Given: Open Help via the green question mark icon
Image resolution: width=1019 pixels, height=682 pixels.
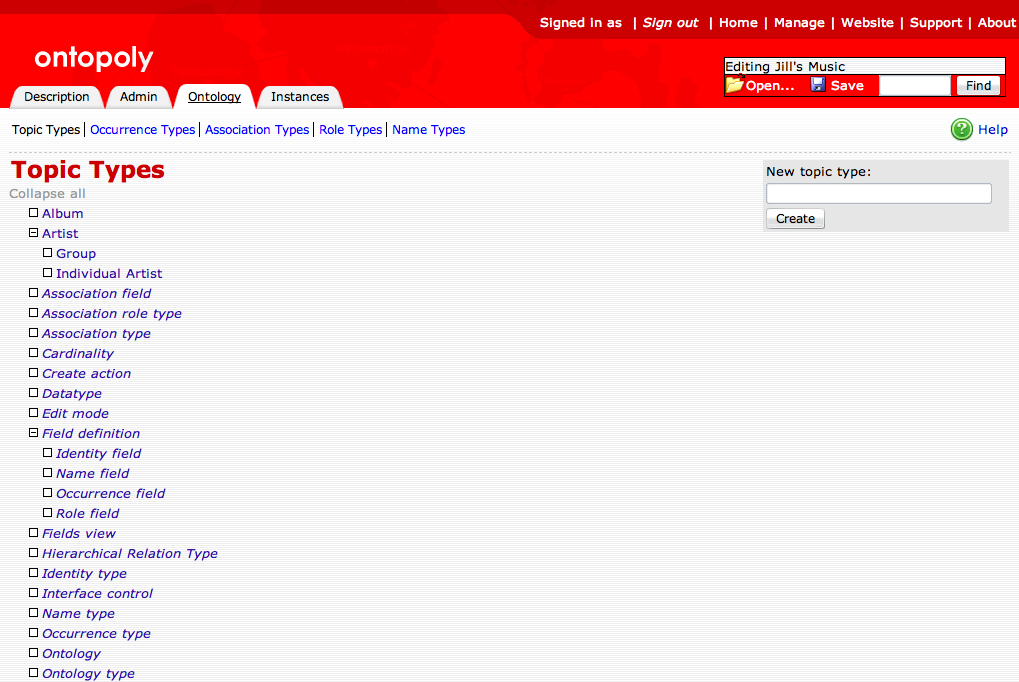Looking at the screenshot, I should pyautogui.click(x=960, y=129).
